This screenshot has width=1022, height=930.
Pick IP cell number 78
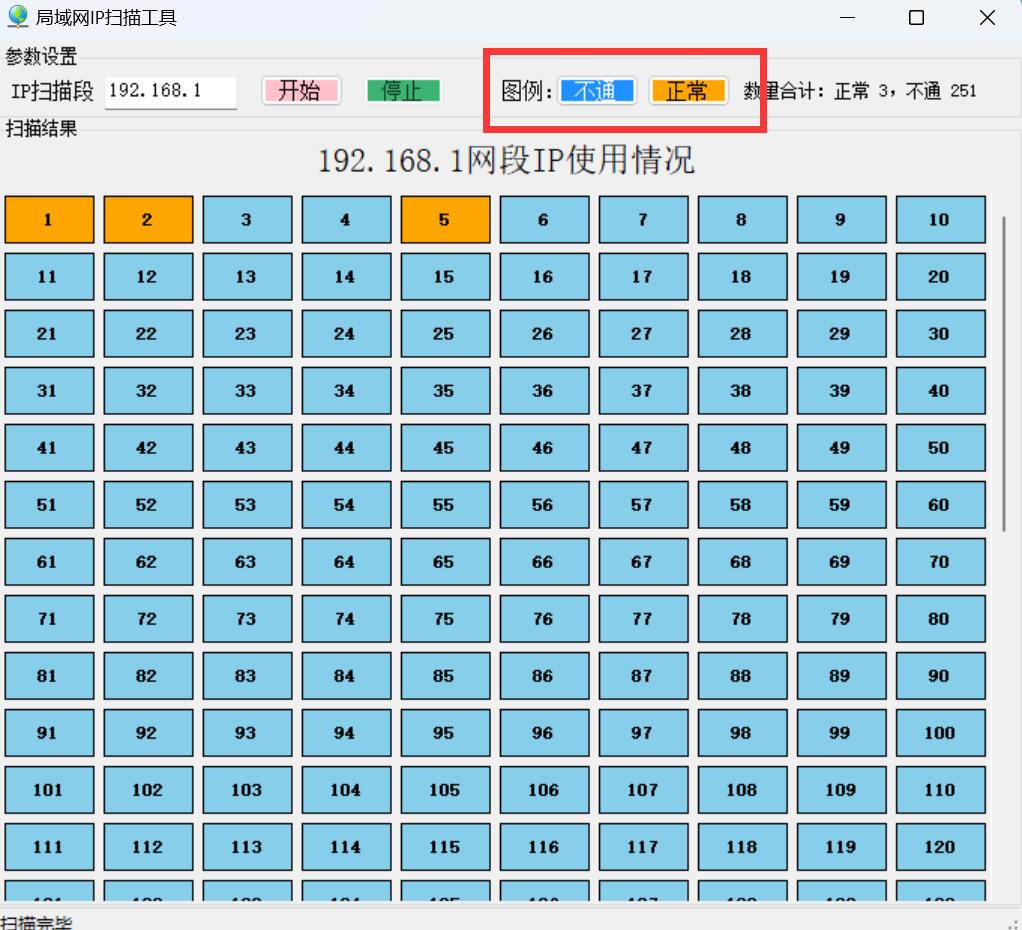click(x=742, y=619)
